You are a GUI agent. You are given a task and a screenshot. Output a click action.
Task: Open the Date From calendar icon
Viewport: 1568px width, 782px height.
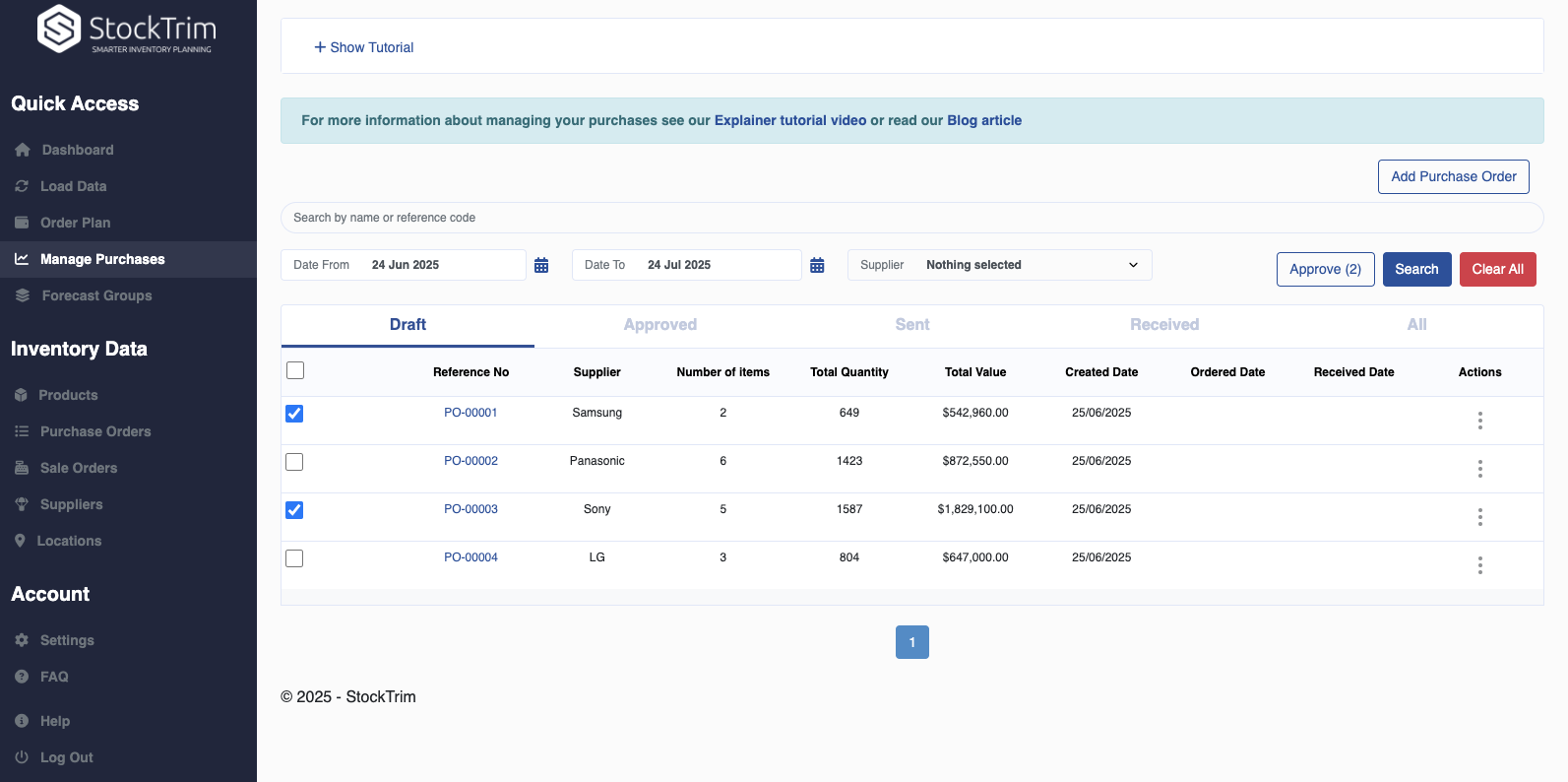[x=541, y=265]
